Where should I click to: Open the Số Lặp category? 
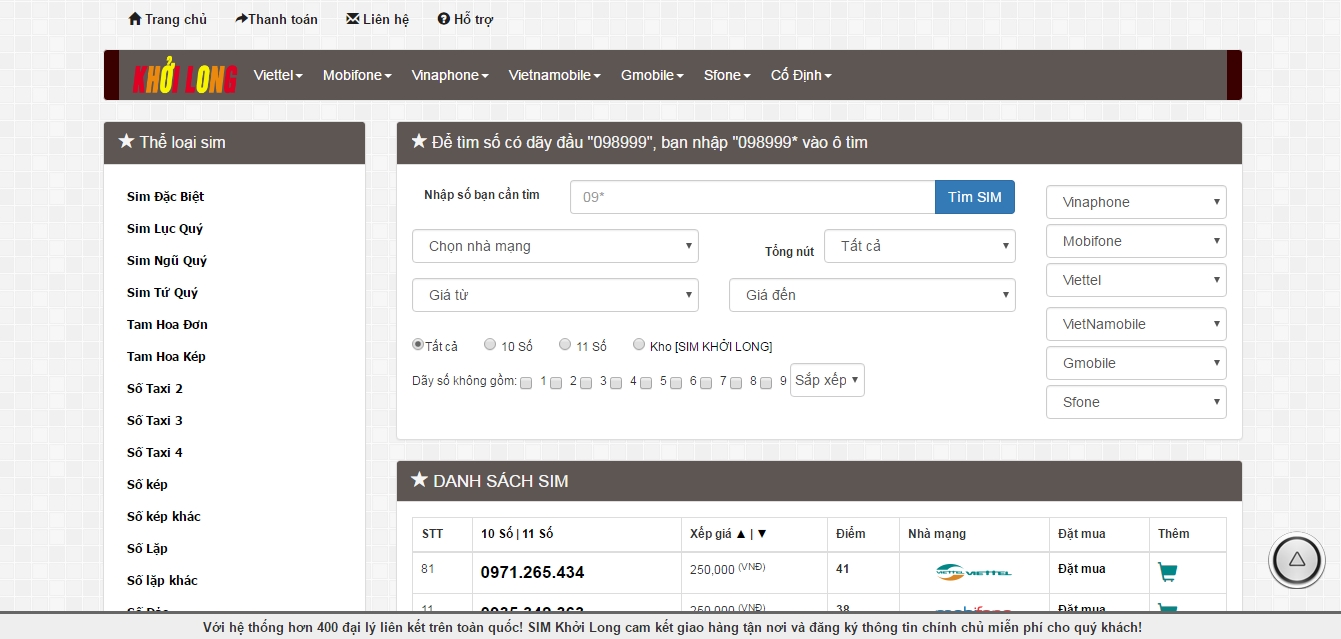coord(147,548)
